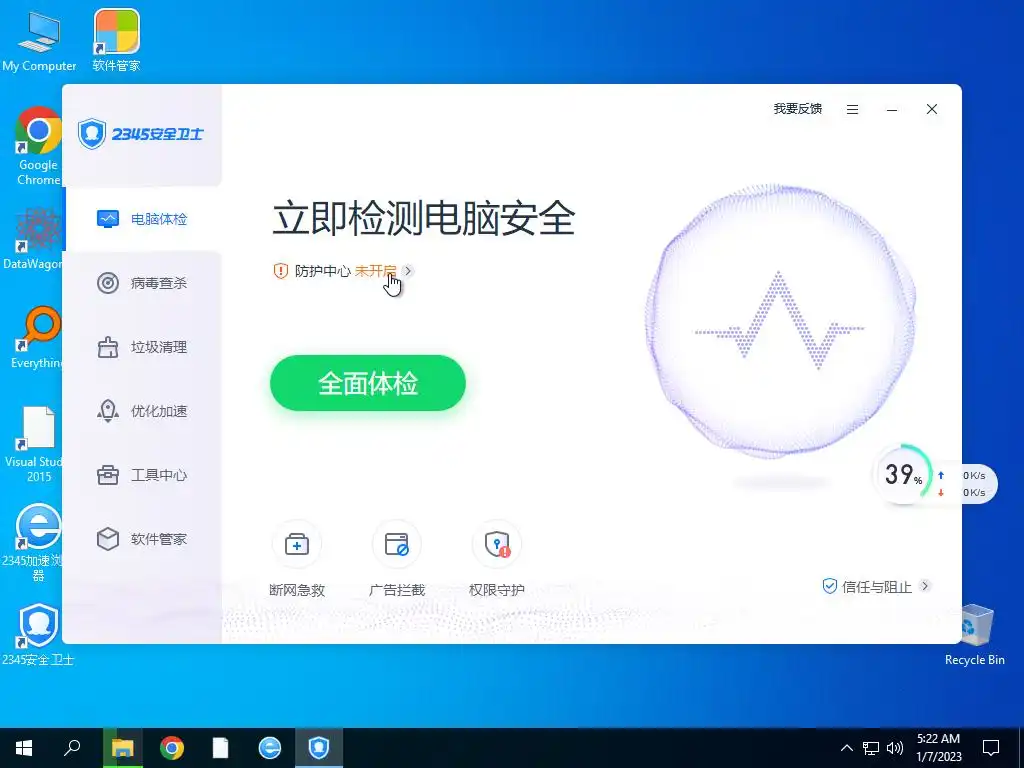Open the Recycle Bin
1024x768 pixels.
(x=974, y=635)
